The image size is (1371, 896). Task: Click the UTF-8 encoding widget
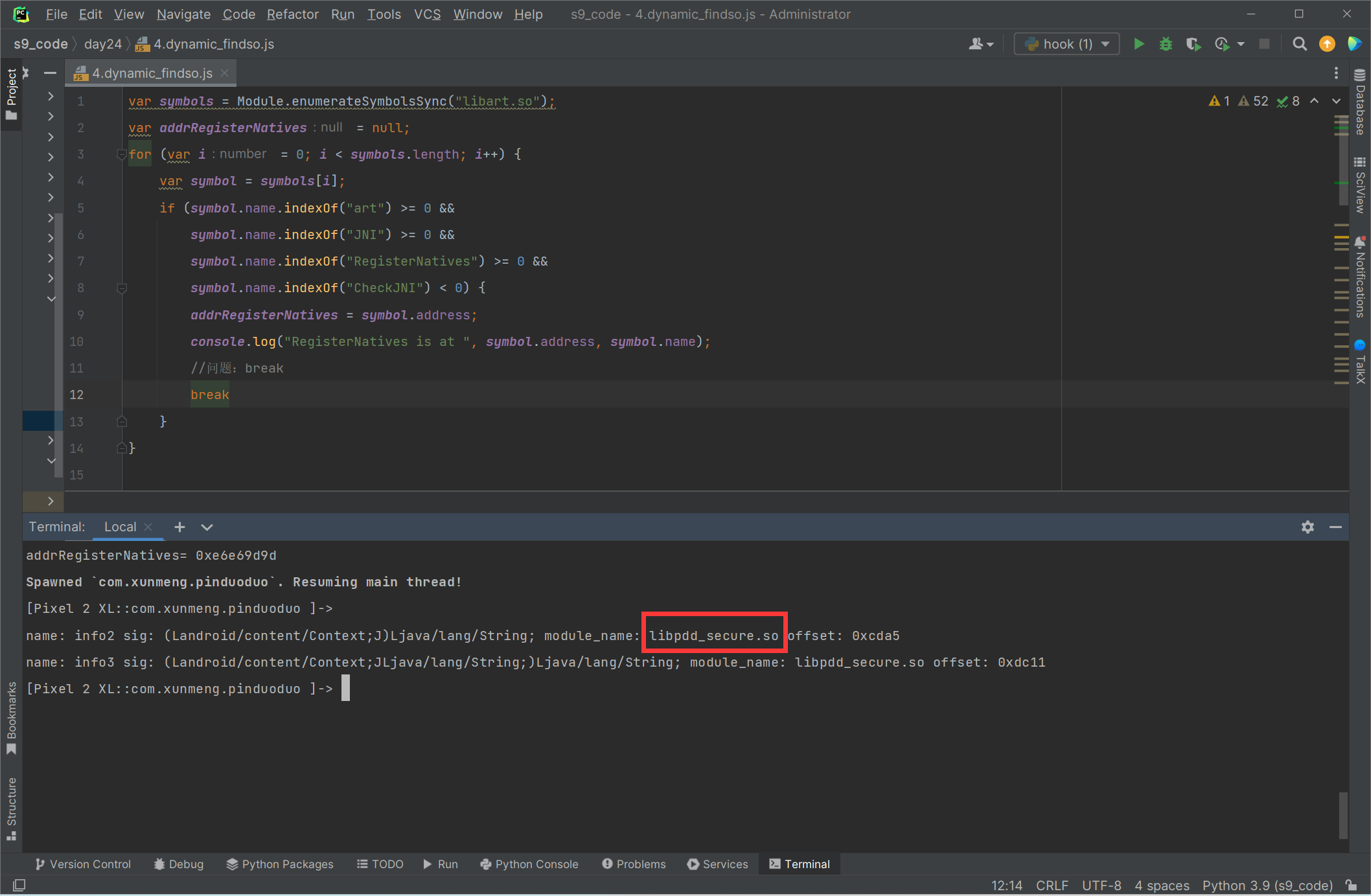point(1101,886)
